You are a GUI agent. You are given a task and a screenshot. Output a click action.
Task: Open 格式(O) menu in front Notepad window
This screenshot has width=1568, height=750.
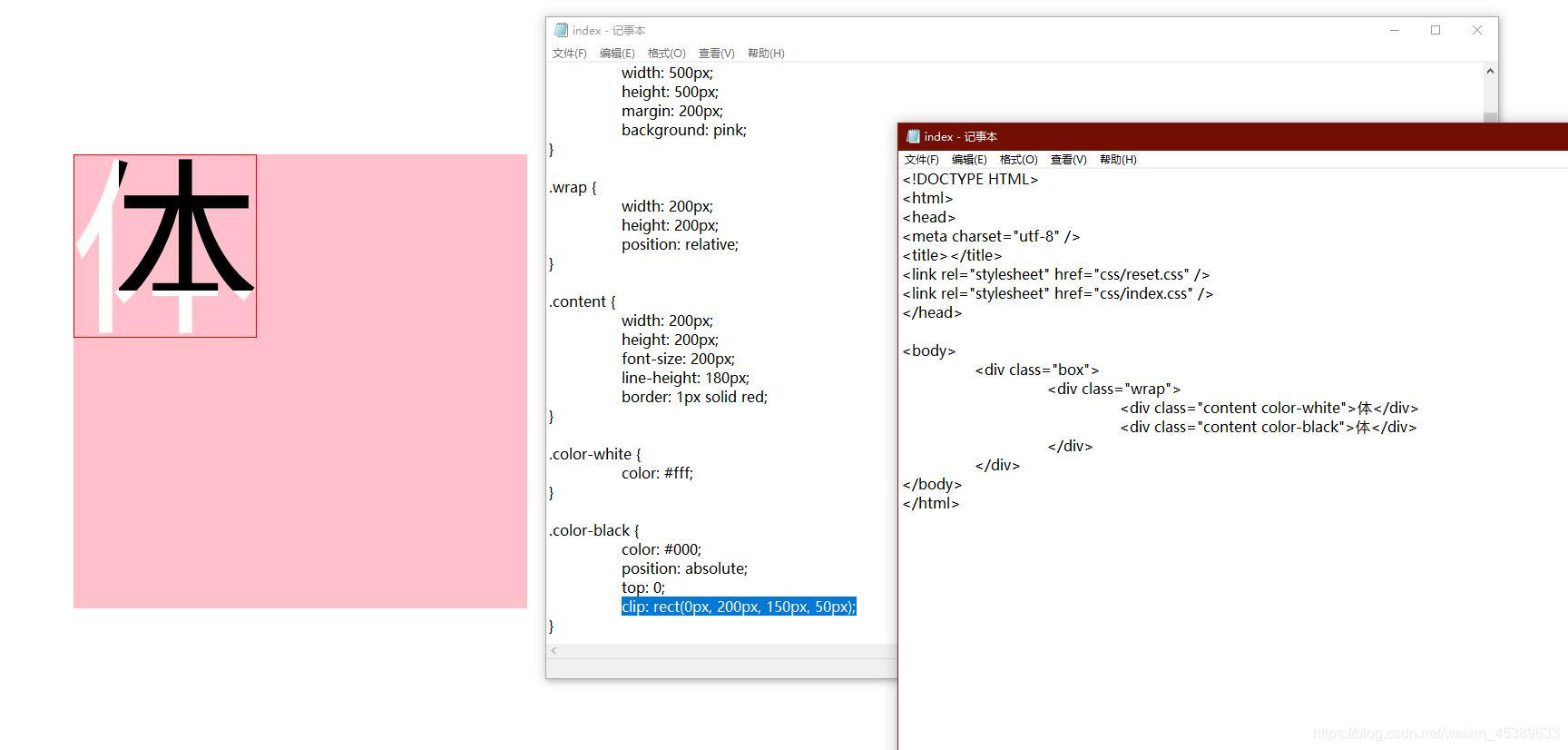(x=1018, y=160)
